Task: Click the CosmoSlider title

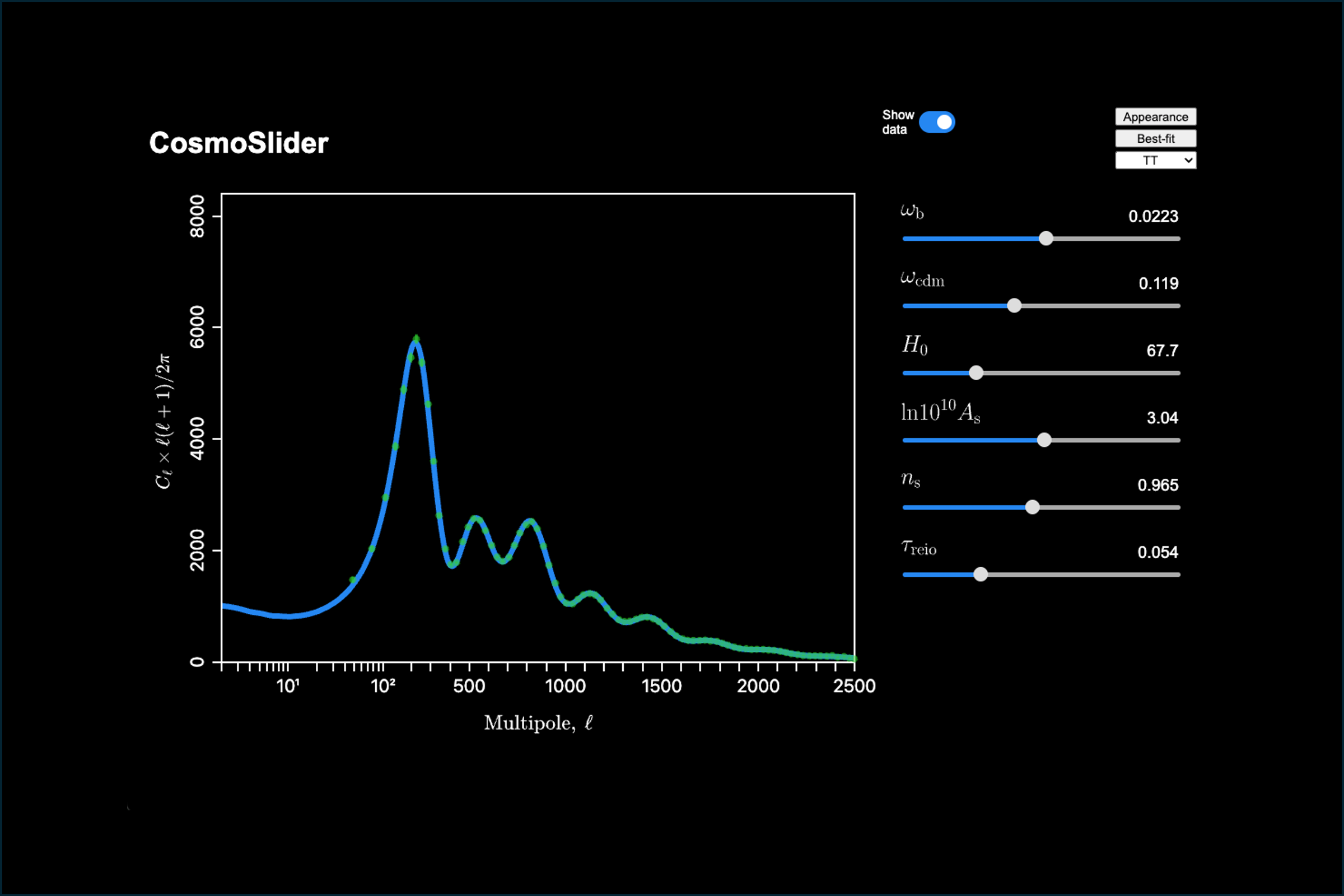Action: point(239,143)
